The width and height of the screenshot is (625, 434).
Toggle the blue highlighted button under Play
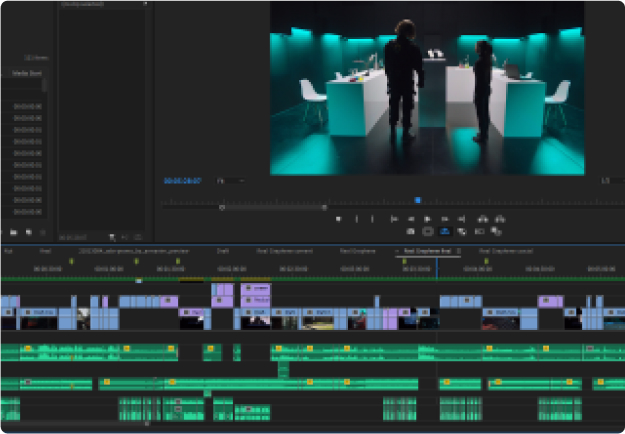[x=444, y=231]
